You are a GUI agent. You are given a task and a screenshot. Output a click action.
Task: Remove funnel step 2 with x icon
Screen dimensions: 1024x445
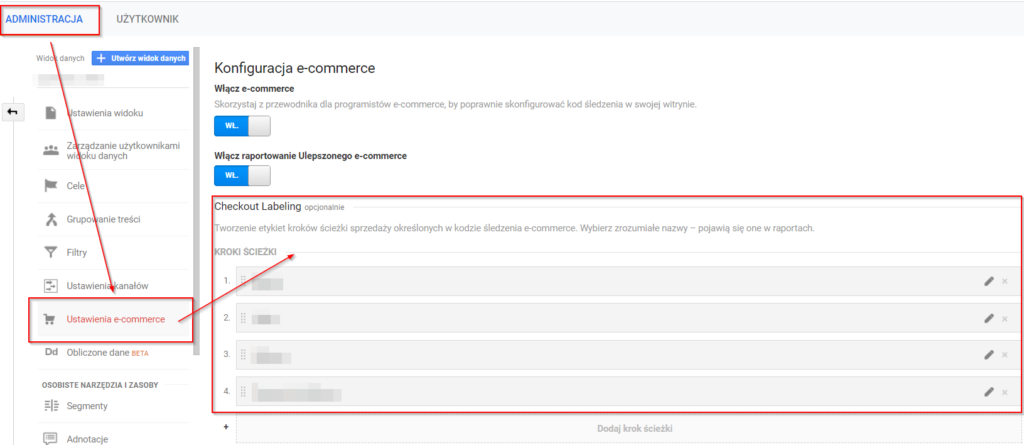coord(1004,318)
